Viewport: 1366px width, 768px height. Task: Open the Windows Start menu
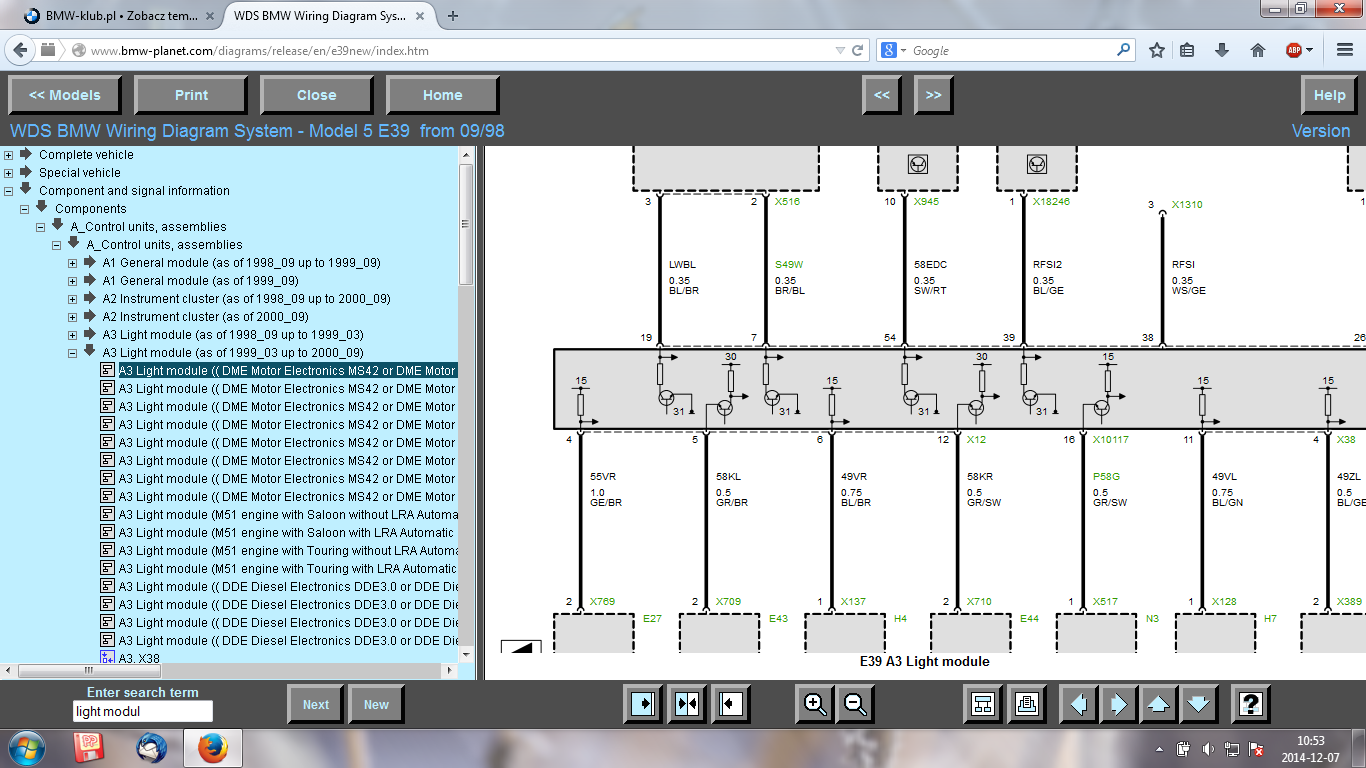(26, 748)
